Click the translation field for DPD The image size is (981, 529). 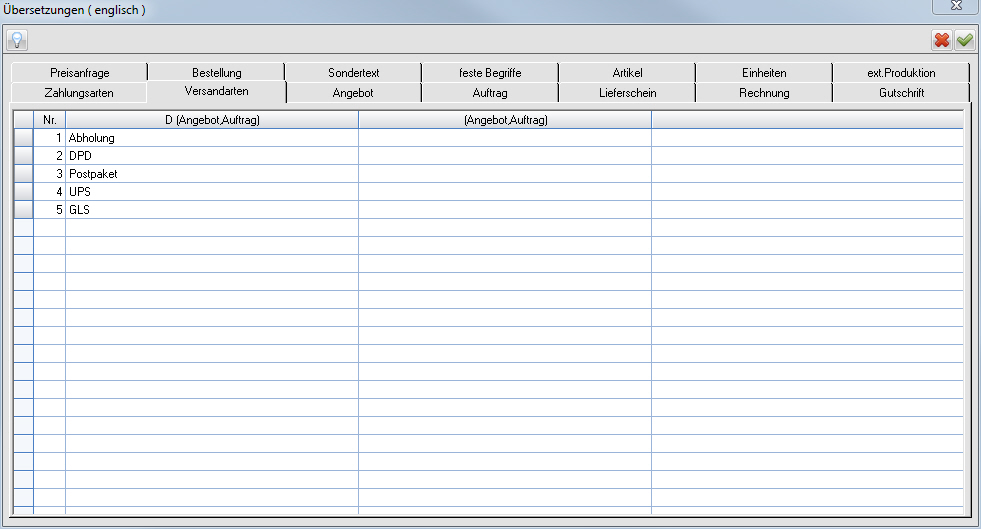pos(505,156)
